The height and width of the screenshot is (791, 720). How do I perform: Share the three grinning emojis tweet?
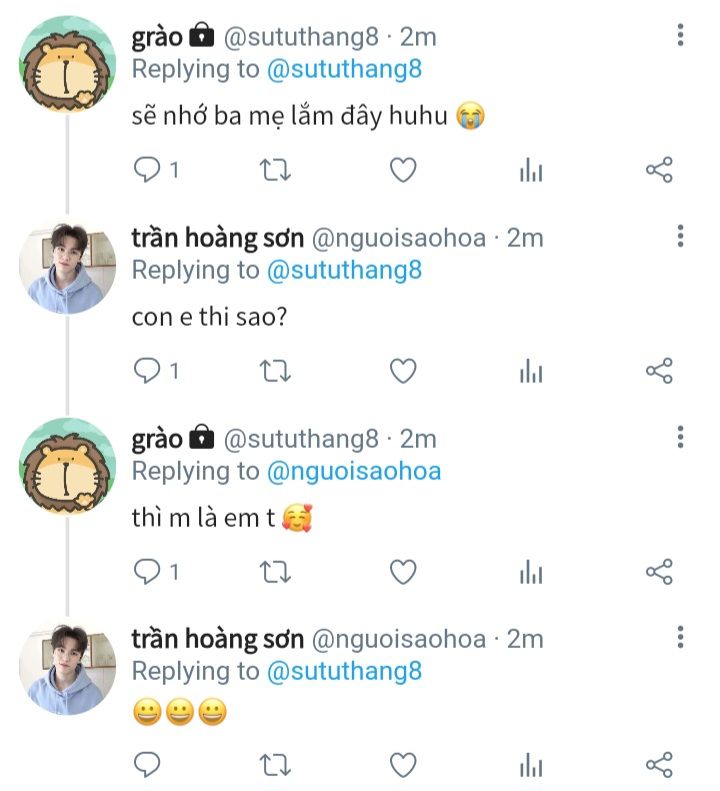pyautogui.click(x=659, y=766)
